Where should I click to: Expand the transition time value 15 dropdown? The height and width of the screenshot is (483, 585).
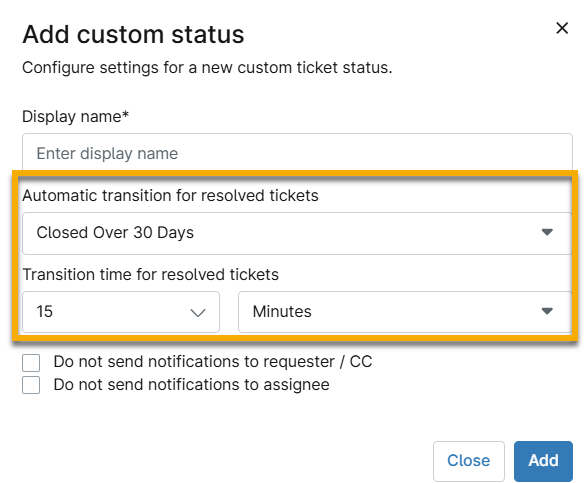121,312
